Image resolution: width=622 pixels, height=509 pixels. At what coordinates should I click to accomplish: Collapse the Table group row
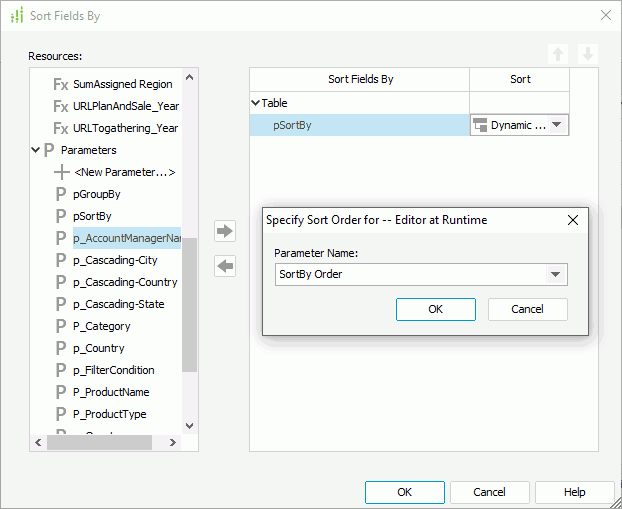pos(256,103)
